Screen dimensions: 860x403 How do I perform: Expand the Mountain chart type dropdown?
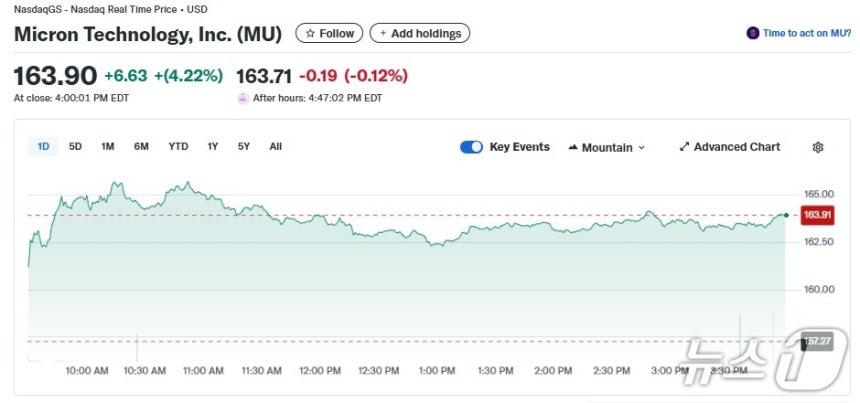(641, 148)
